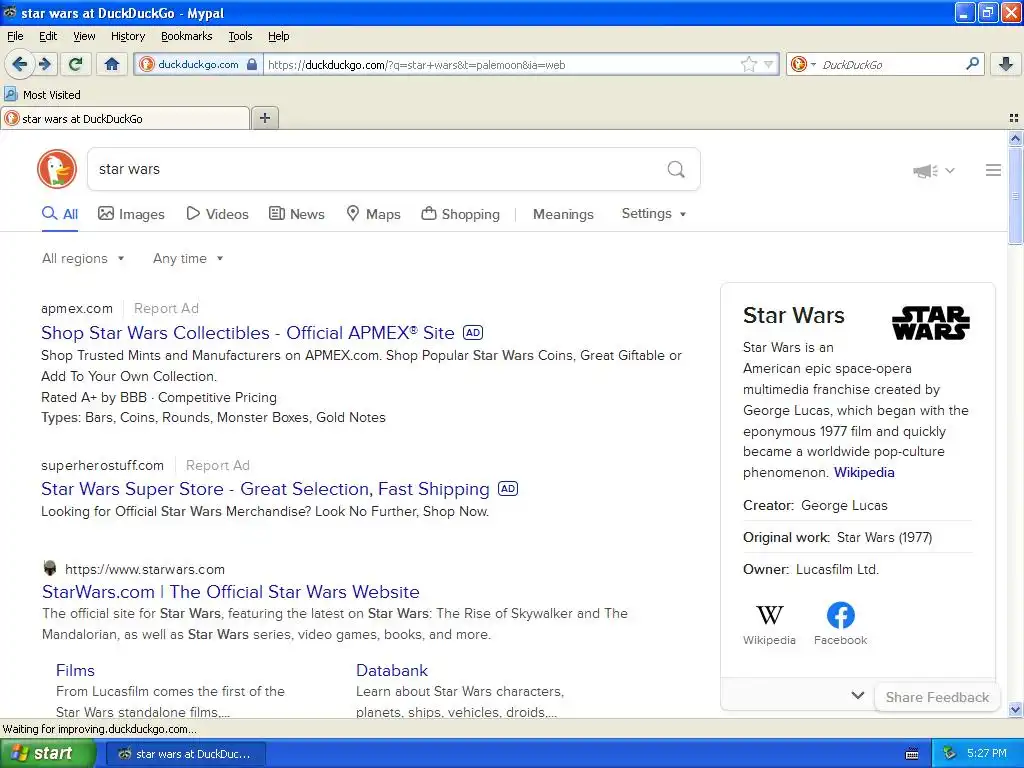Screen dimensions: 1024x768
Task: Open the Bookmarks menu
Action: point(186,36)
